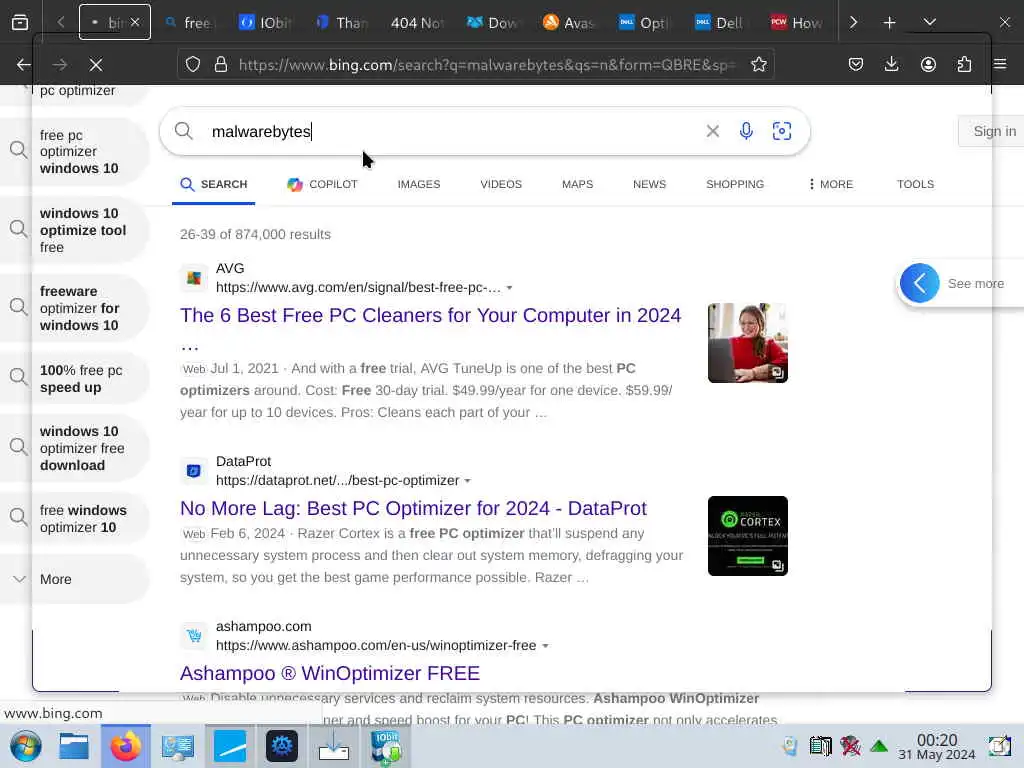Switch to News results
The image size is (1024, 768).
click(649, 184)
